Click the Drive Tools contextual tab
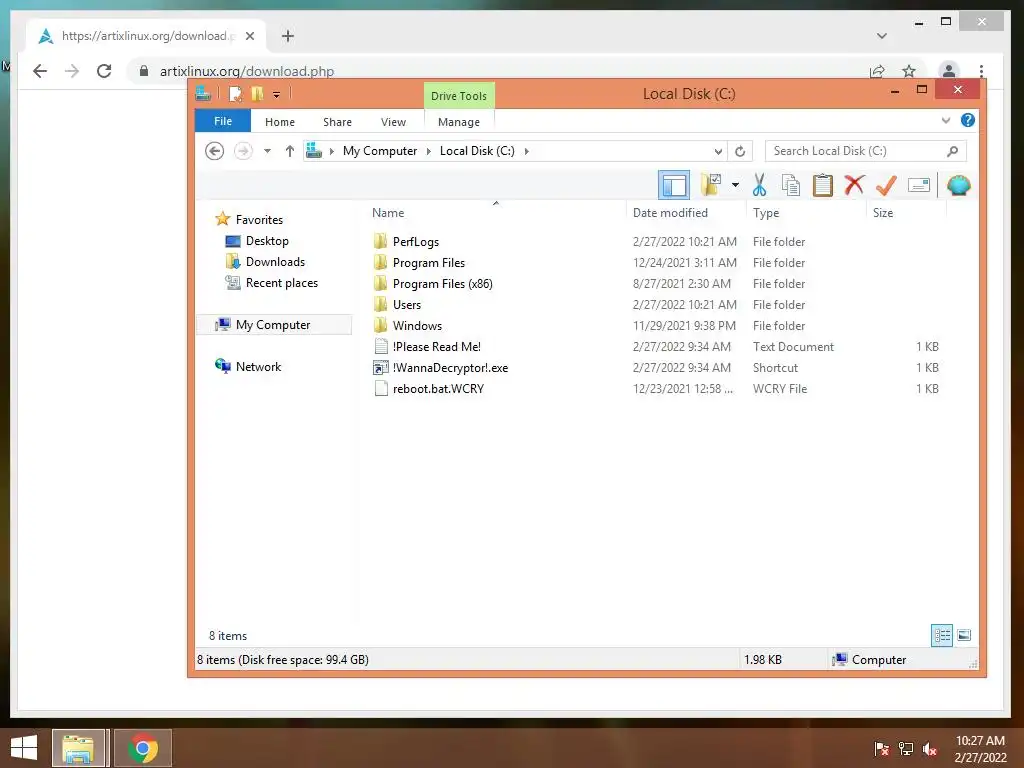This screenshot has width=1024, height=768. click(x=458, y=96)
